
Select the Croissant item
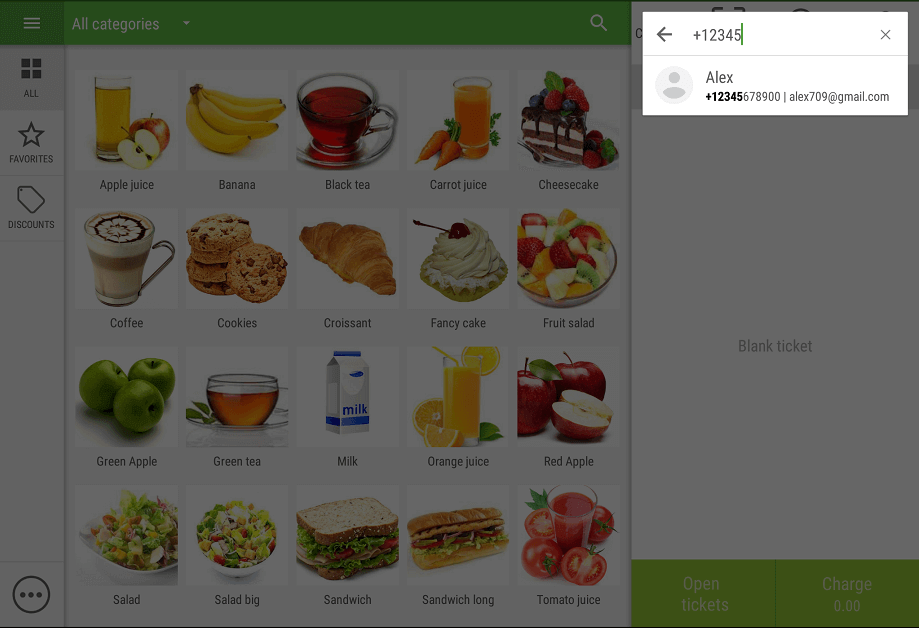pos(348,271)
